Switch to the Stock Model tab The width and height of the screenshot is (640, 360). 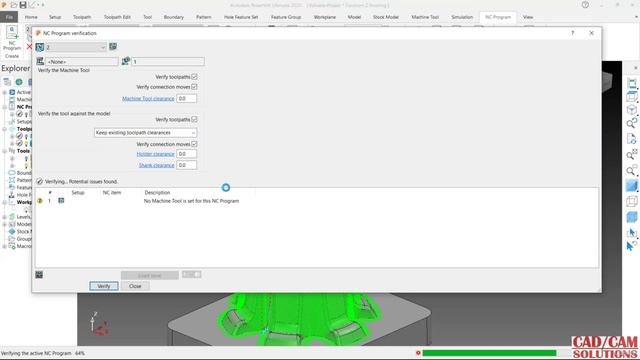(x=386, y=17)
